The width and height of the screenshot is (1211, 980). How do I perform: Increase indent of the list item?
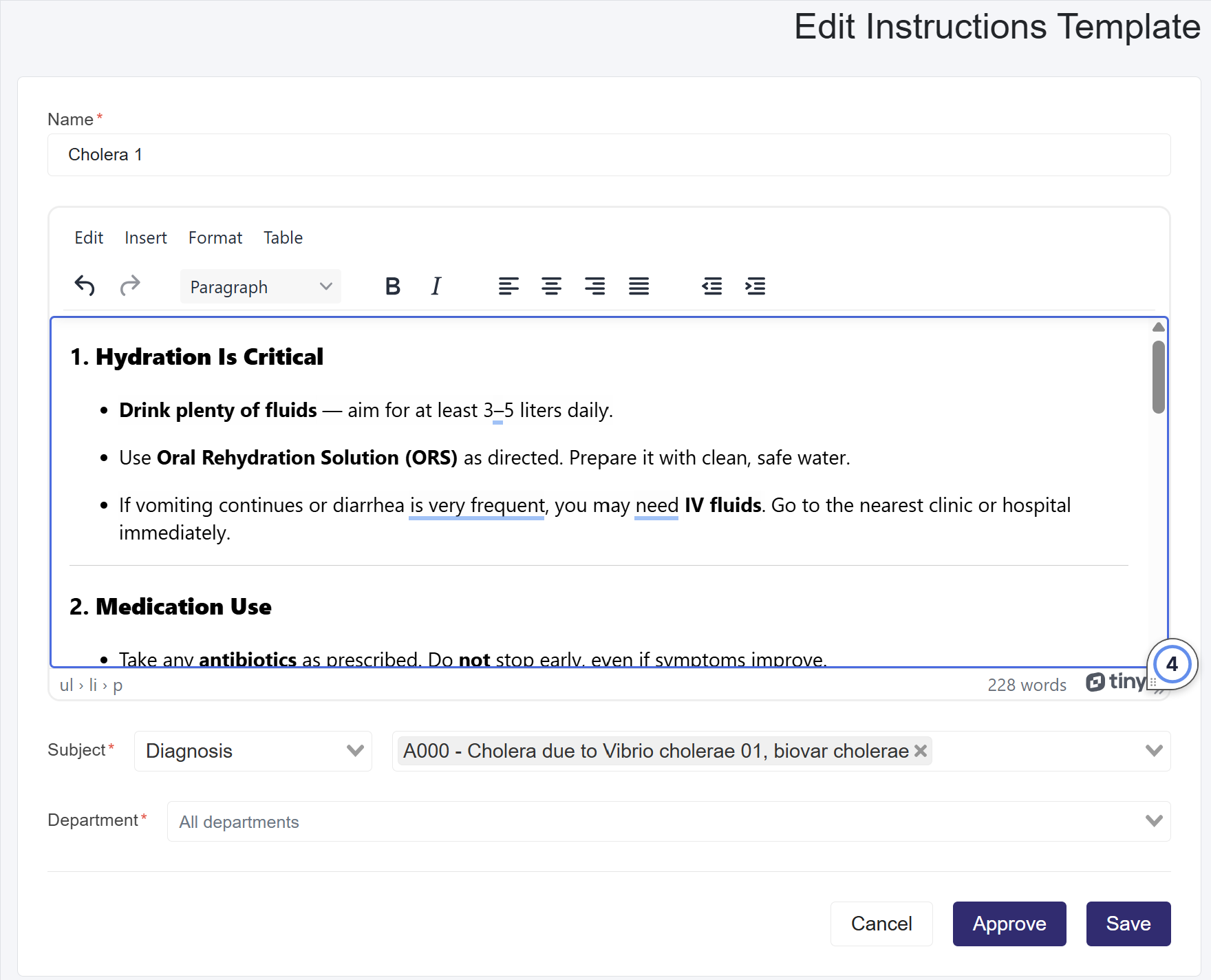click(x=755, y=286)
